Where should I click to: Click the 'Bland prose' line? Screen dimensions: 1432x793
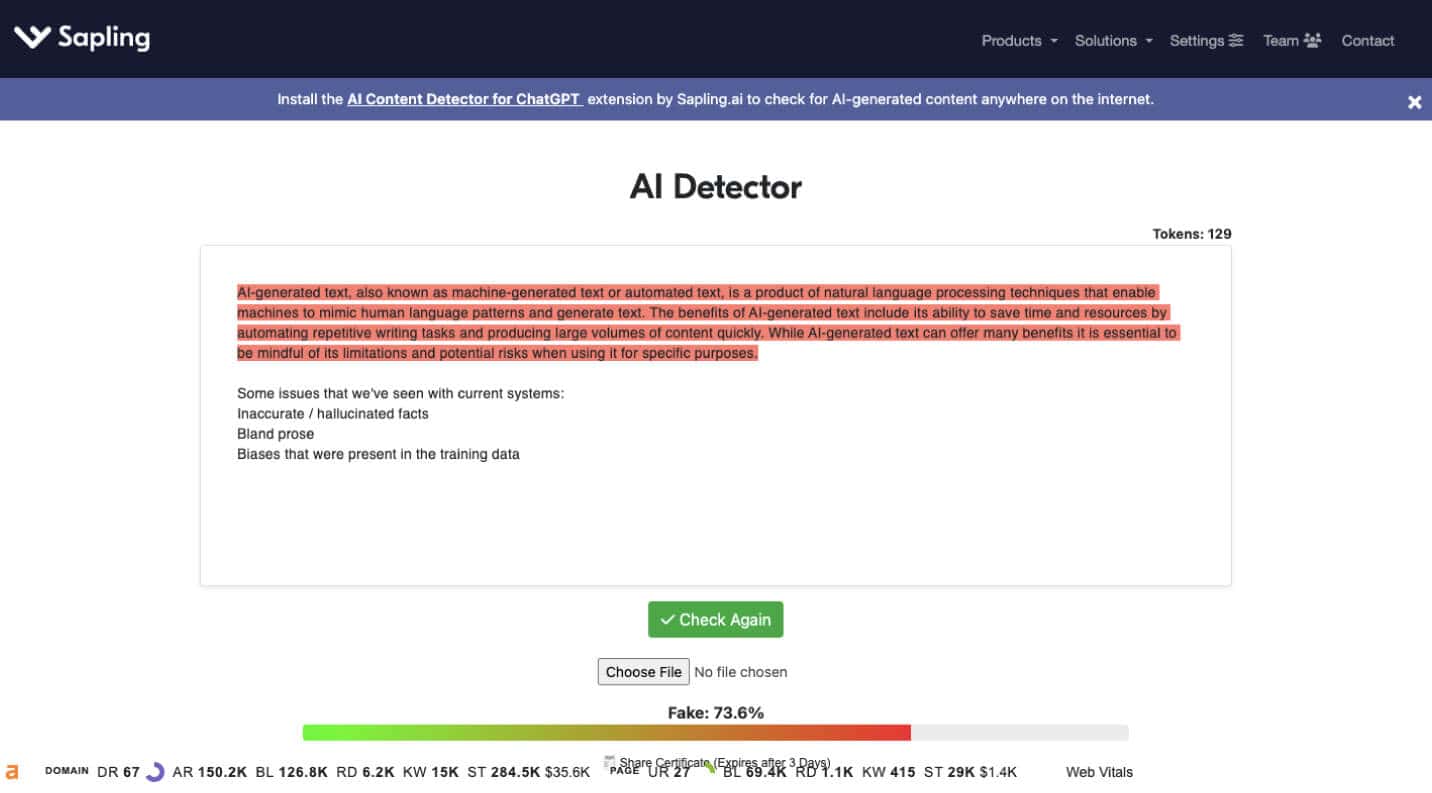click(x=276, y=434)
